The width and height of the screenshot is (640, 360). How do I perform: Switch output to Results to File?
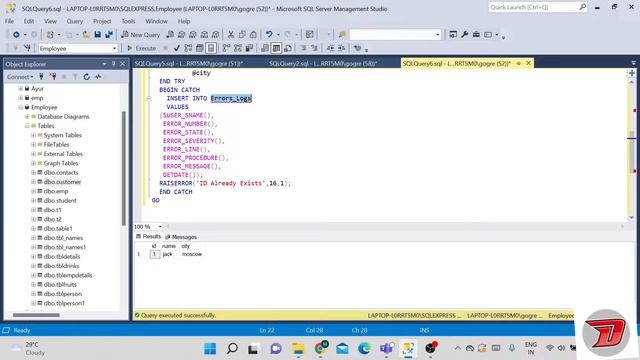[288, 48]
